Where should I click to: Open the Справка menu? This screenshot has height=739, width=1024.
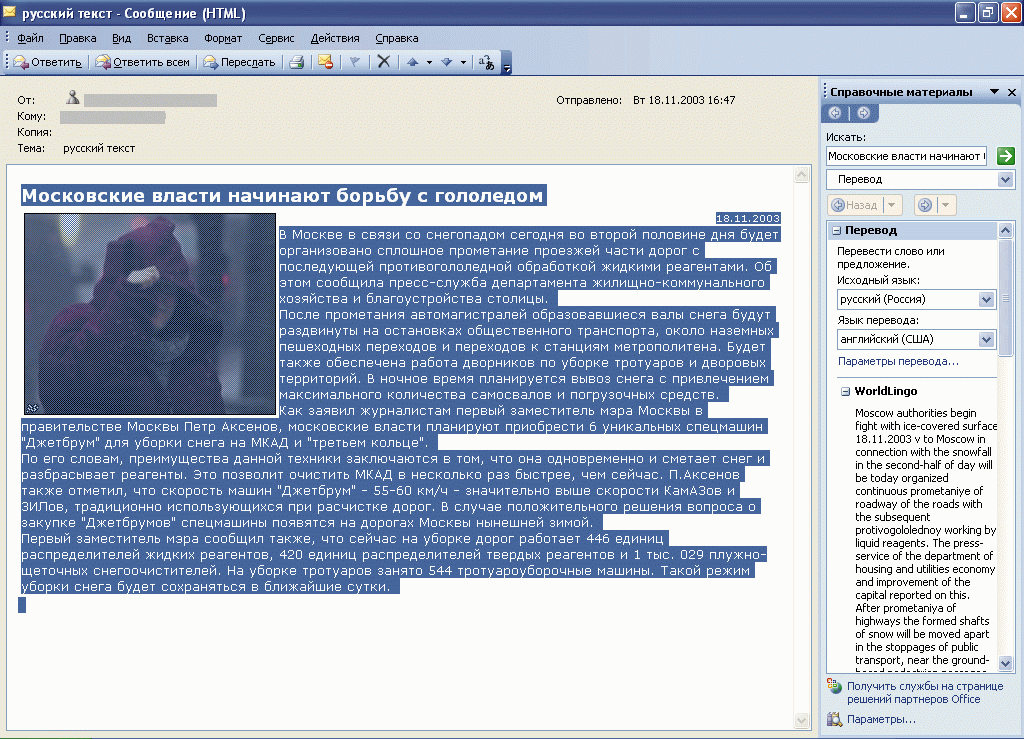pyautogui.click(x=396, y=38)
